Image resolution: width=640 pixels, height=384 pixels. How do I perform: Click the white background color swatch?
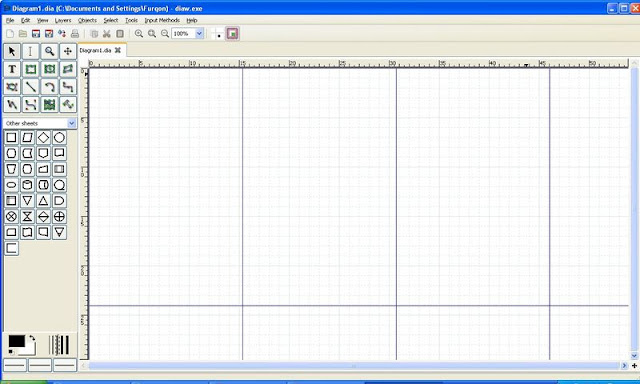[x=30, y=349]
